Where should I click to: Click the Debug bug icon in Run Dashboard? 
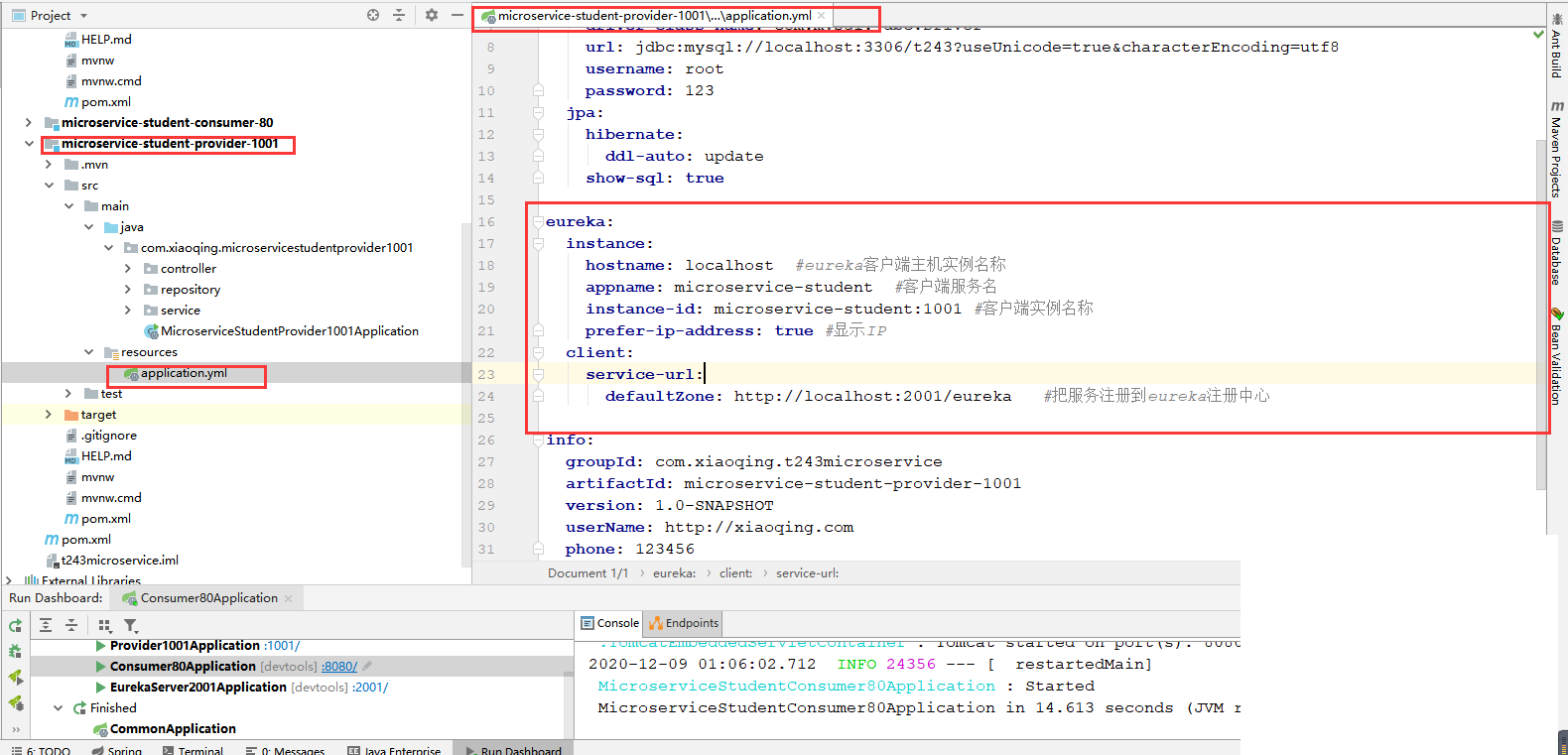tap(15, 652)
